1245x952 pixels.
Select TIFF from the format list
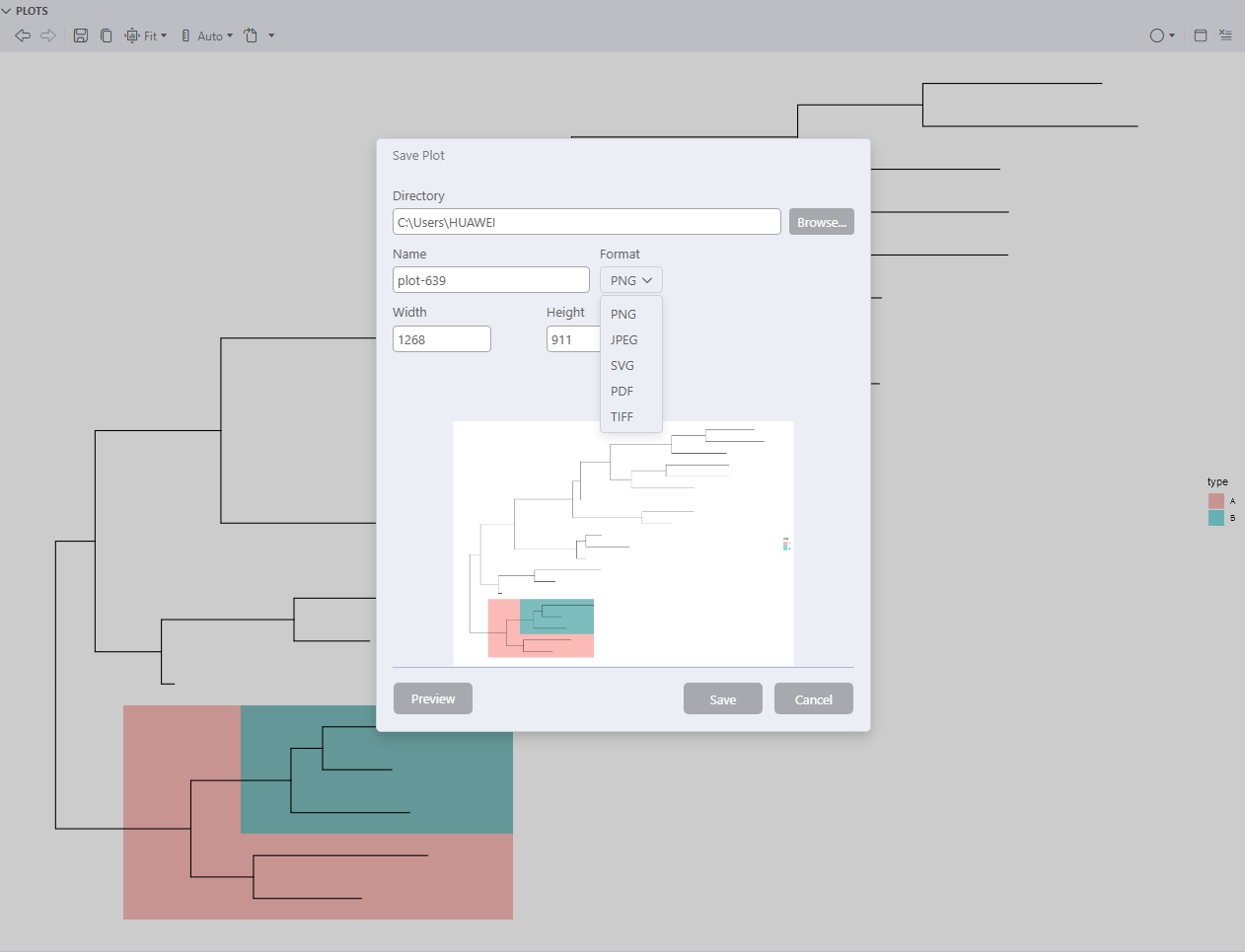pyautogui.click(x=622, y=416)
